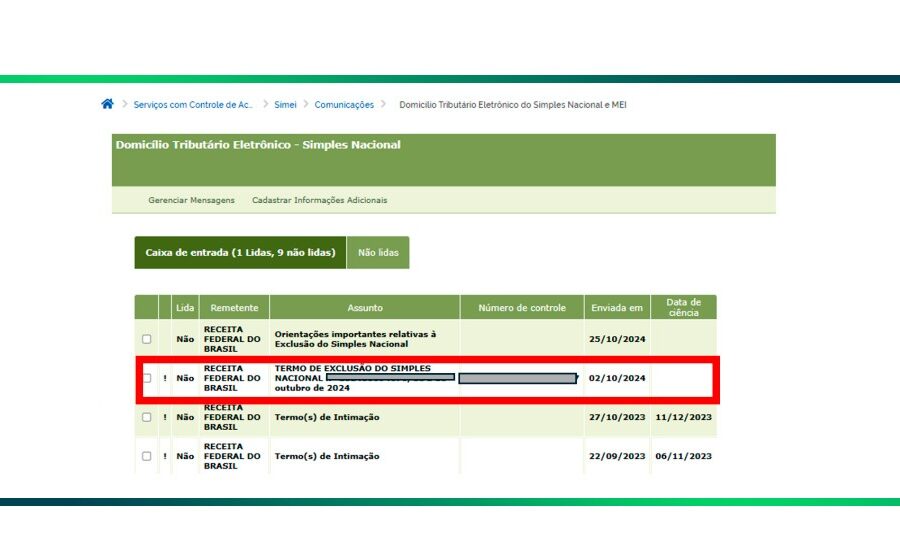Click the Enviada em column header
Screen dimensions: 900x536
coord(617,308)
